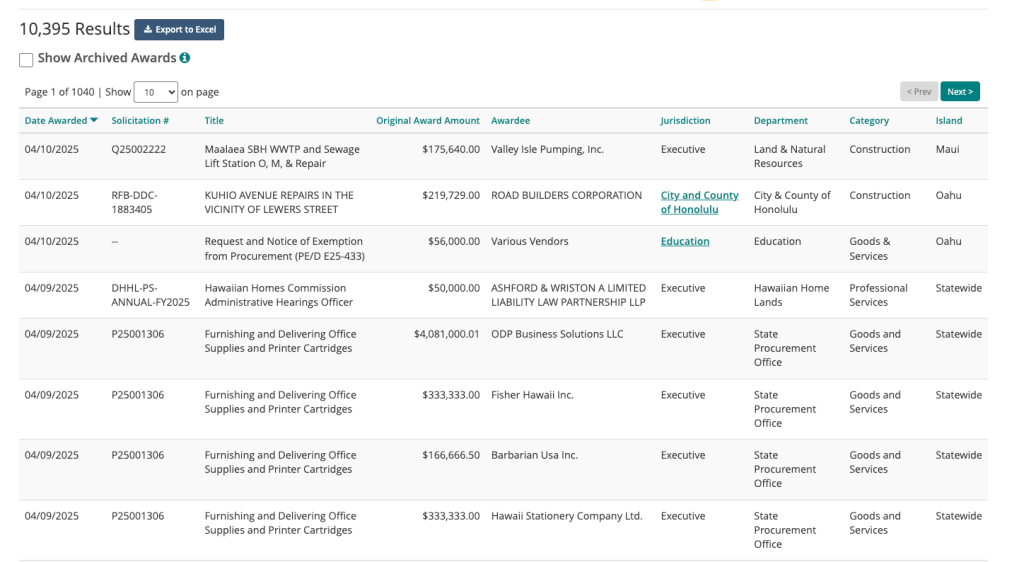This screenshot has width=1024, height=562.
Task: Select the ODP Business Solutions LLC row
Action: [x=503, y=349]
